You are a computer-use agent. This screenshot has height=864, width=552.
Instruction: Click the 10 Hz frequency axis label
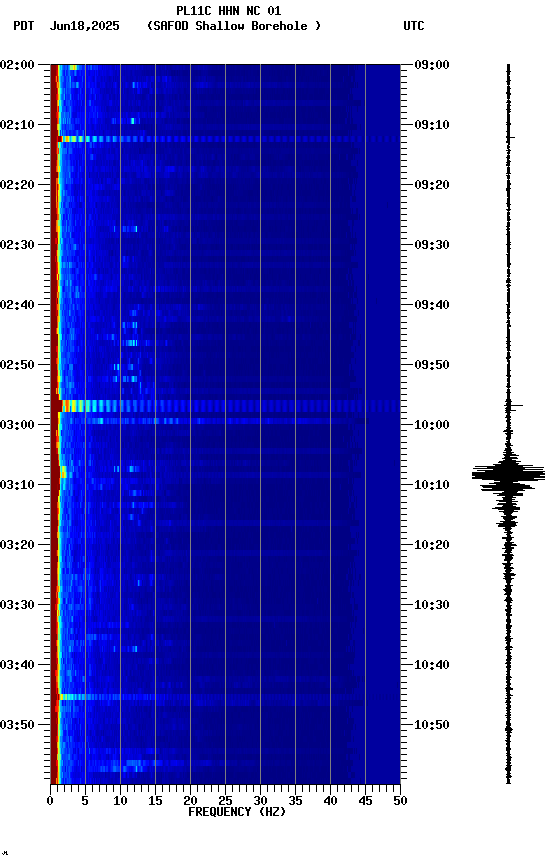[x=120, y=801]
